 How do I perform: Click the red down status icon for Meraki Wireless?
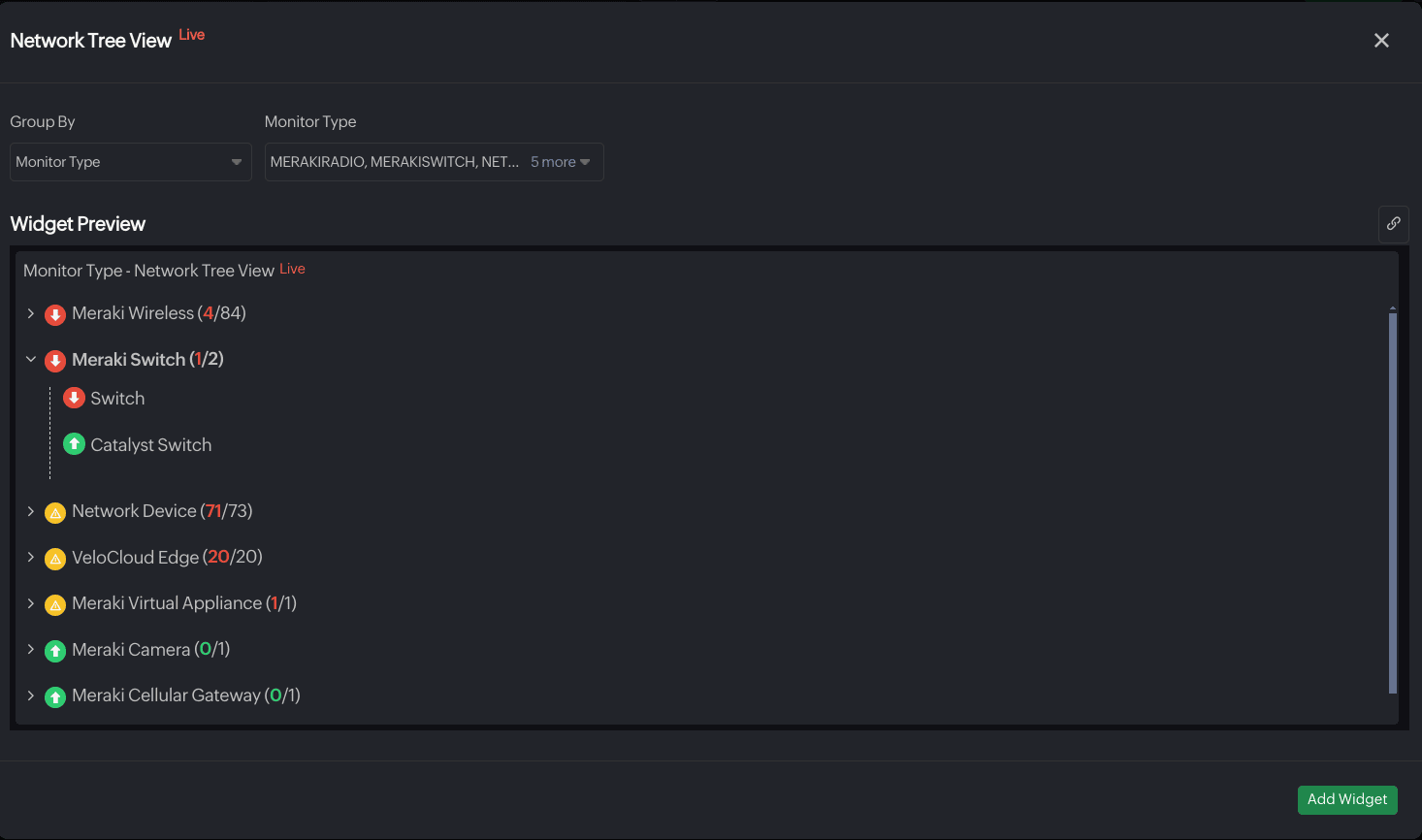pos(55,314)
